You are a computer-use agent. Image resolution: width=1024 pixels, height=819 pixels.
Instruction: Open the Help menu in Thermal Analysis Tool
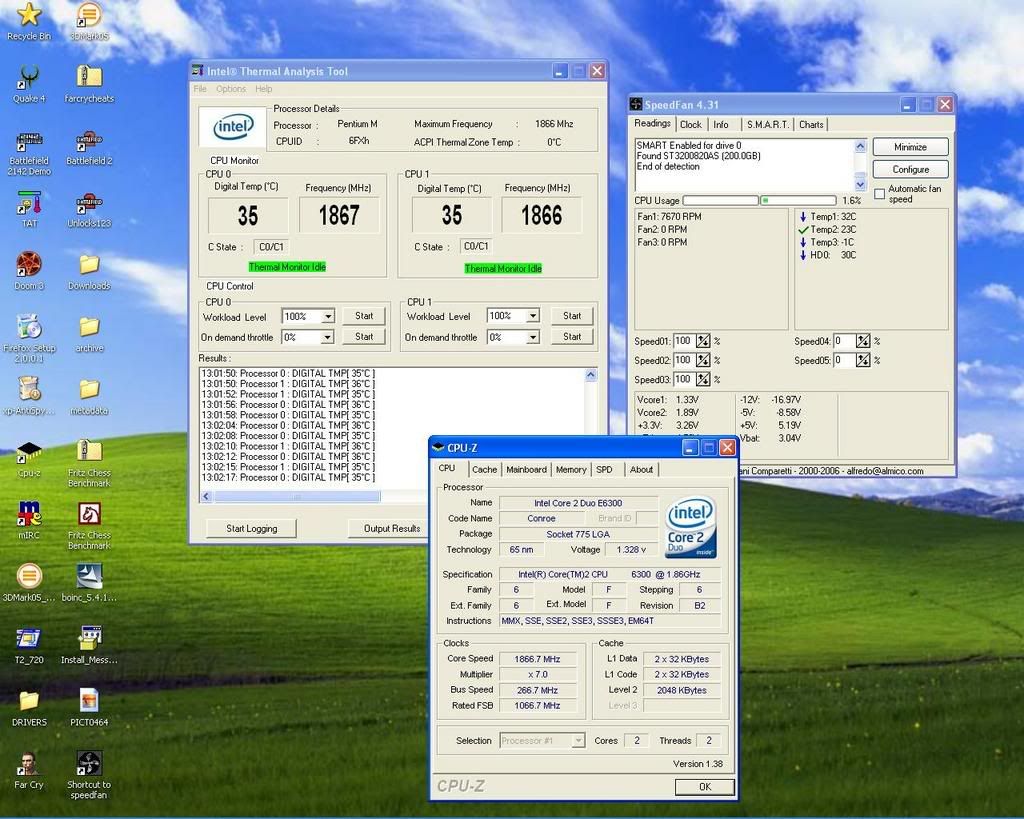[x=264, y=89]
